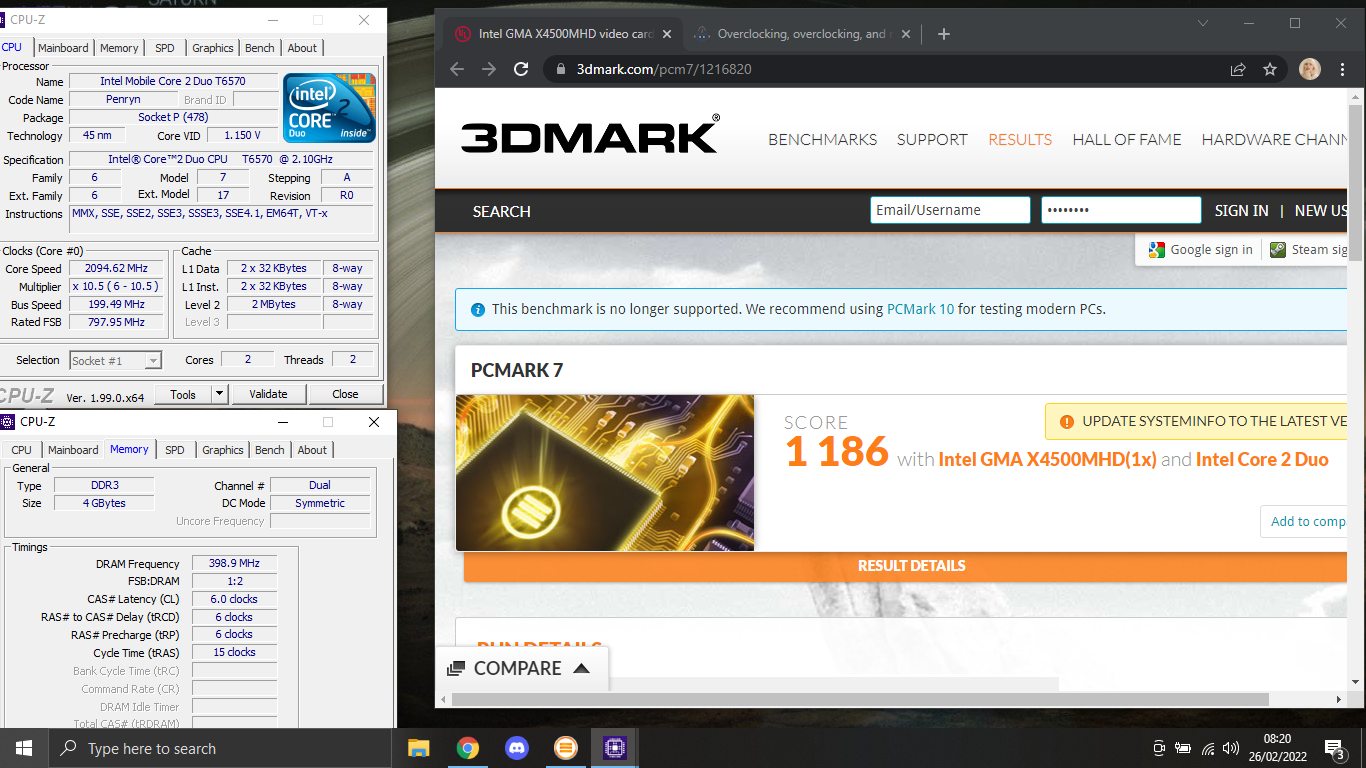The image size is (1366, 768).
Task: Close the Overclocking tab
Action: coord(906,34)
